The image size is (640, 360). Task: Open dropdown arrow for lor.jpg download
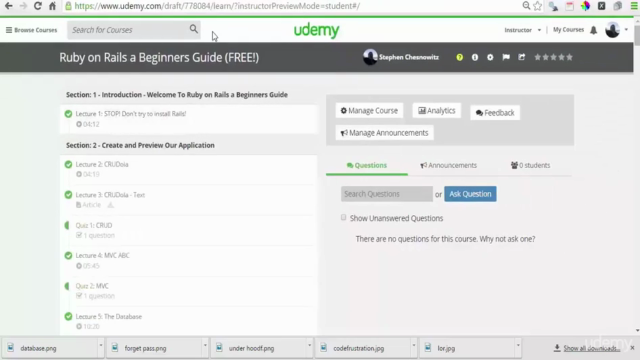(x=518, y=346)
